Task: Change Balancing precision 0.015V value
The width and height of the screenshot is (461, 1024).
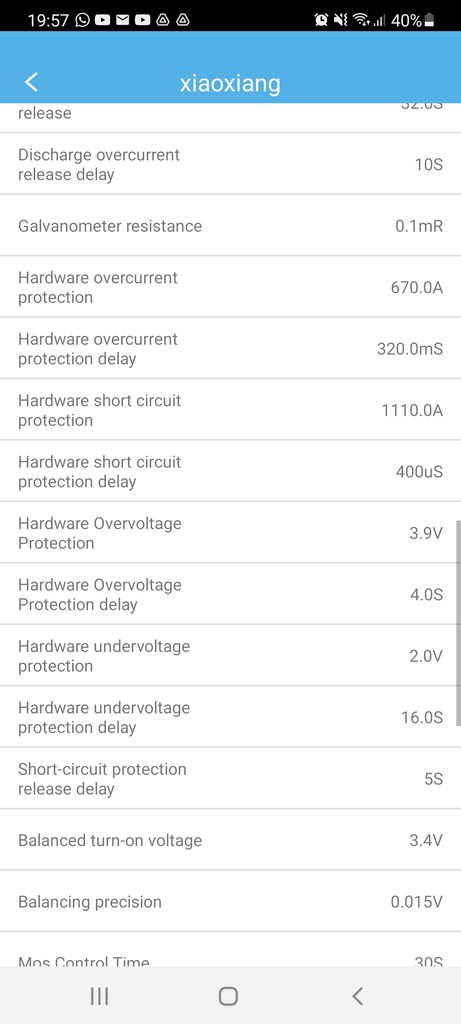Action: [x=230, y=901]
